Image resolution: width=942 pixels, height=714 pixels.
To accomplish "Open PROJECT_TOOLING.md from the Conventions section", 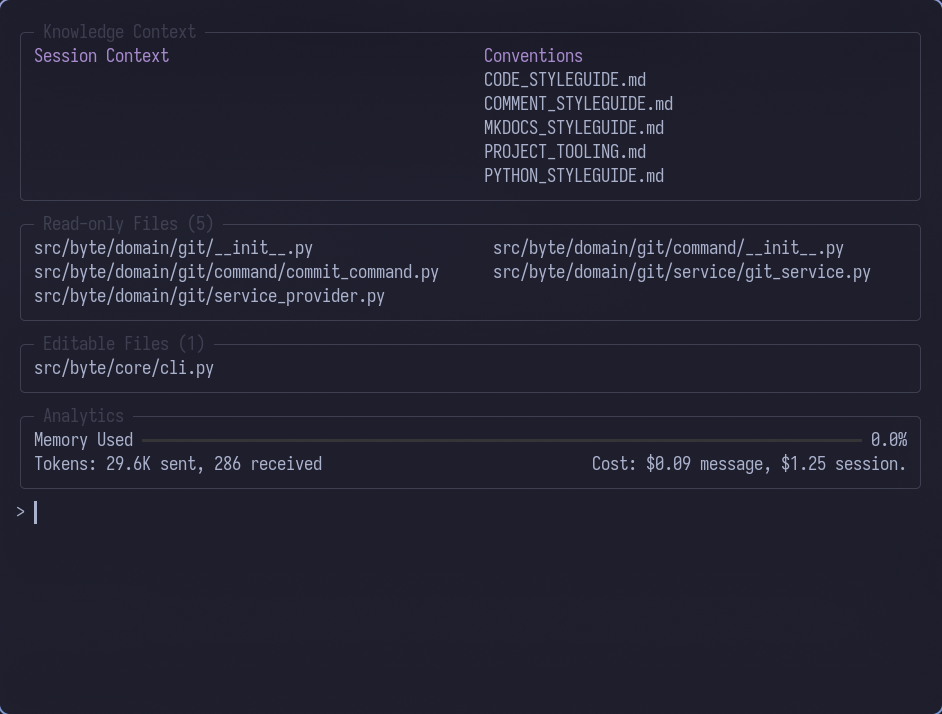I will pos(565,151).
